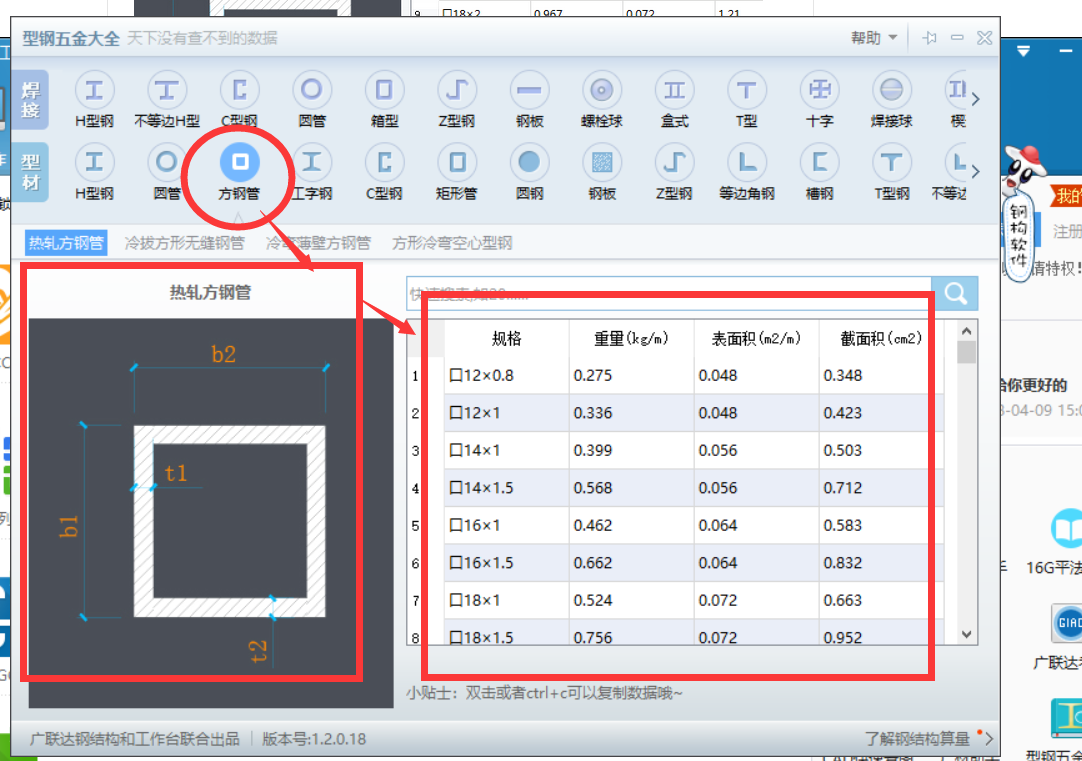Select 钢板 icon in the 焊接 row
Viewport: 1082px width, 761px height.
tap(529, 90)
